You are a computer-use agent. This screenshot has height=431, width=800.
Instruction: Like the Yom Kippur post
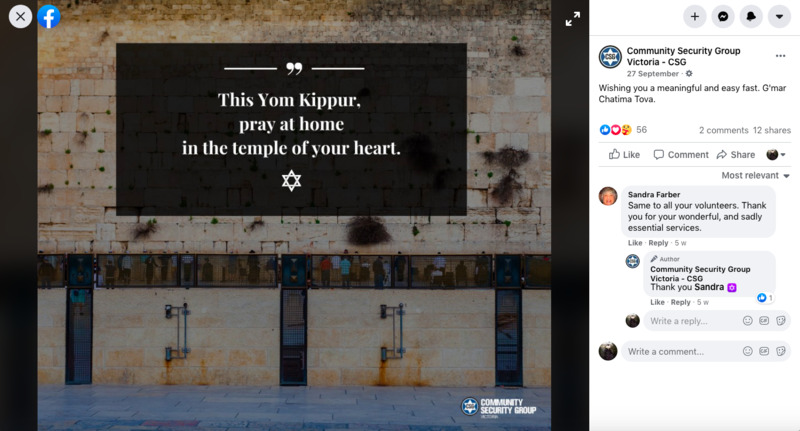click(x=624, y=155)
